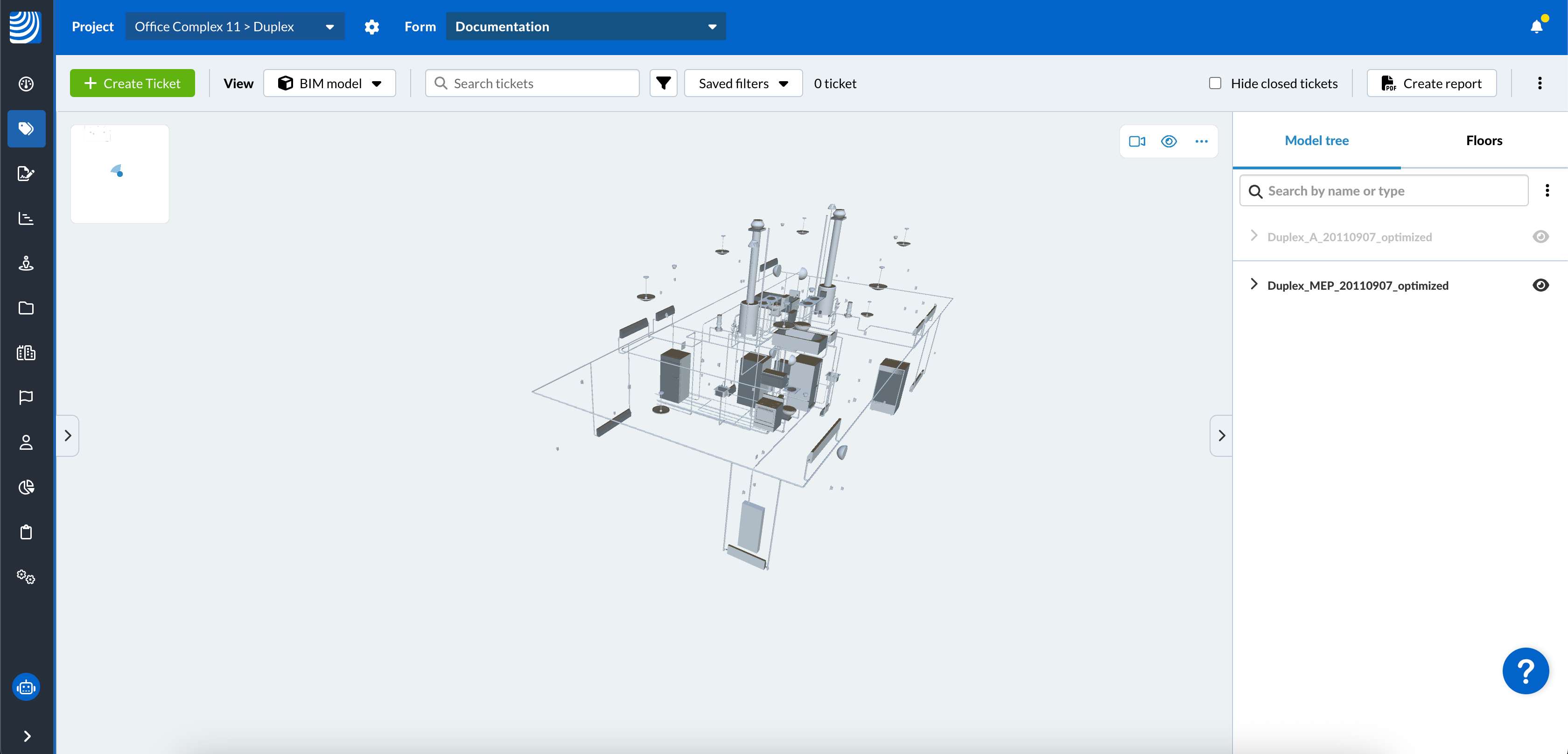Image resolution: width=1568 pixels, height=754 pixels.
Task: Open the project settings gear icon
Action: [372, 27]
